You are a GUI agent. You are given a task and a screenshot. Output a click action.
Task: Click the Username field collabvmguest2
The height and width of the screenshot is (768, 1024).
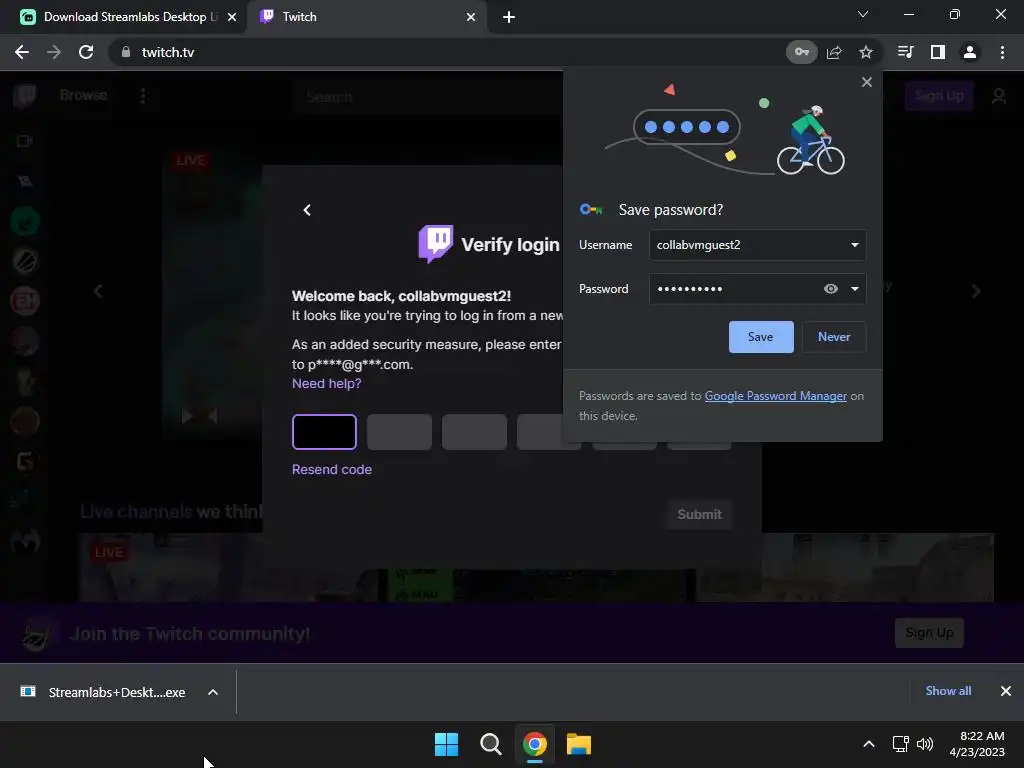(758, 245)
